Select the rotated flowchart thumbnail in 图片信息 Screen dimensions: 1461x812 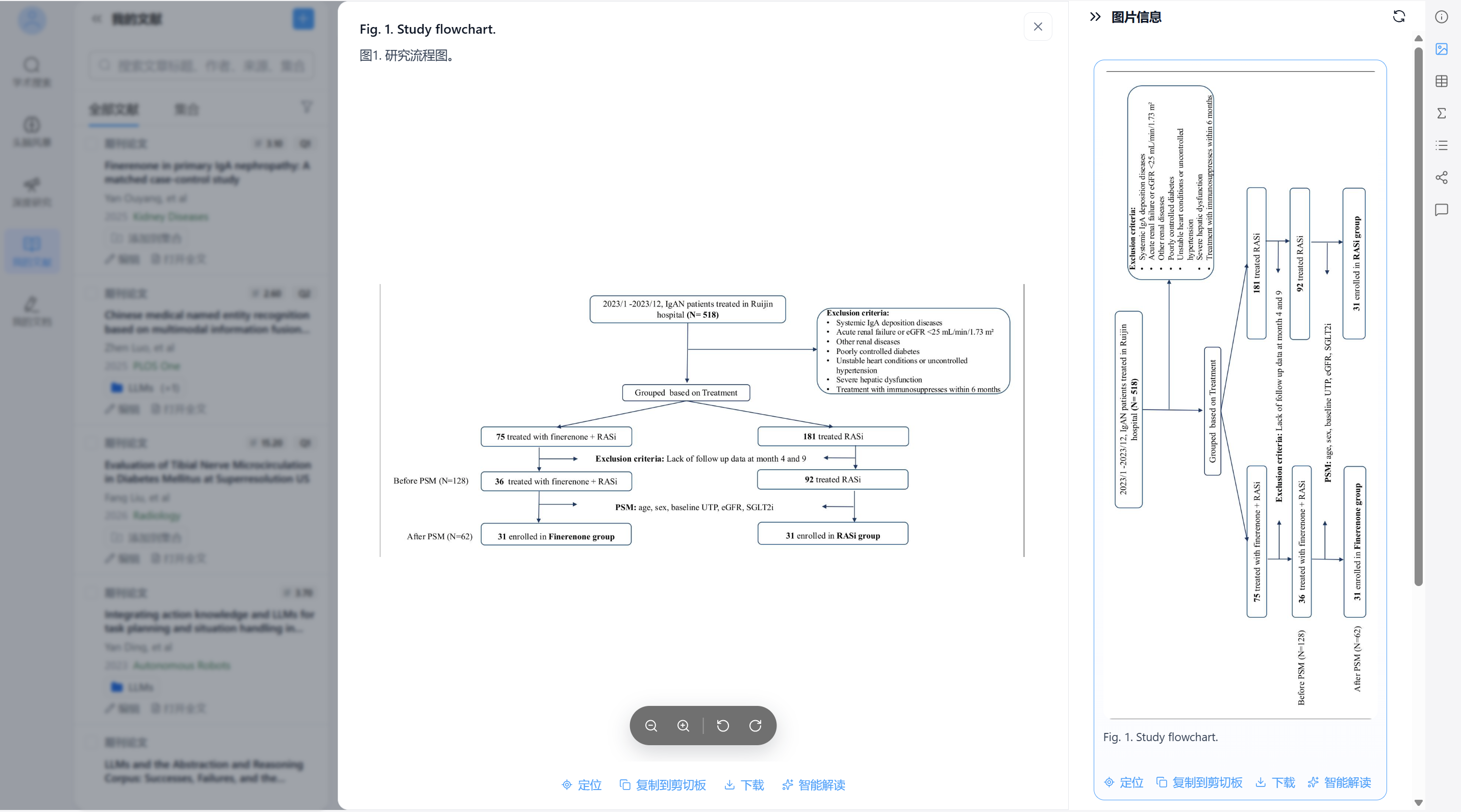click(1240, 395)
